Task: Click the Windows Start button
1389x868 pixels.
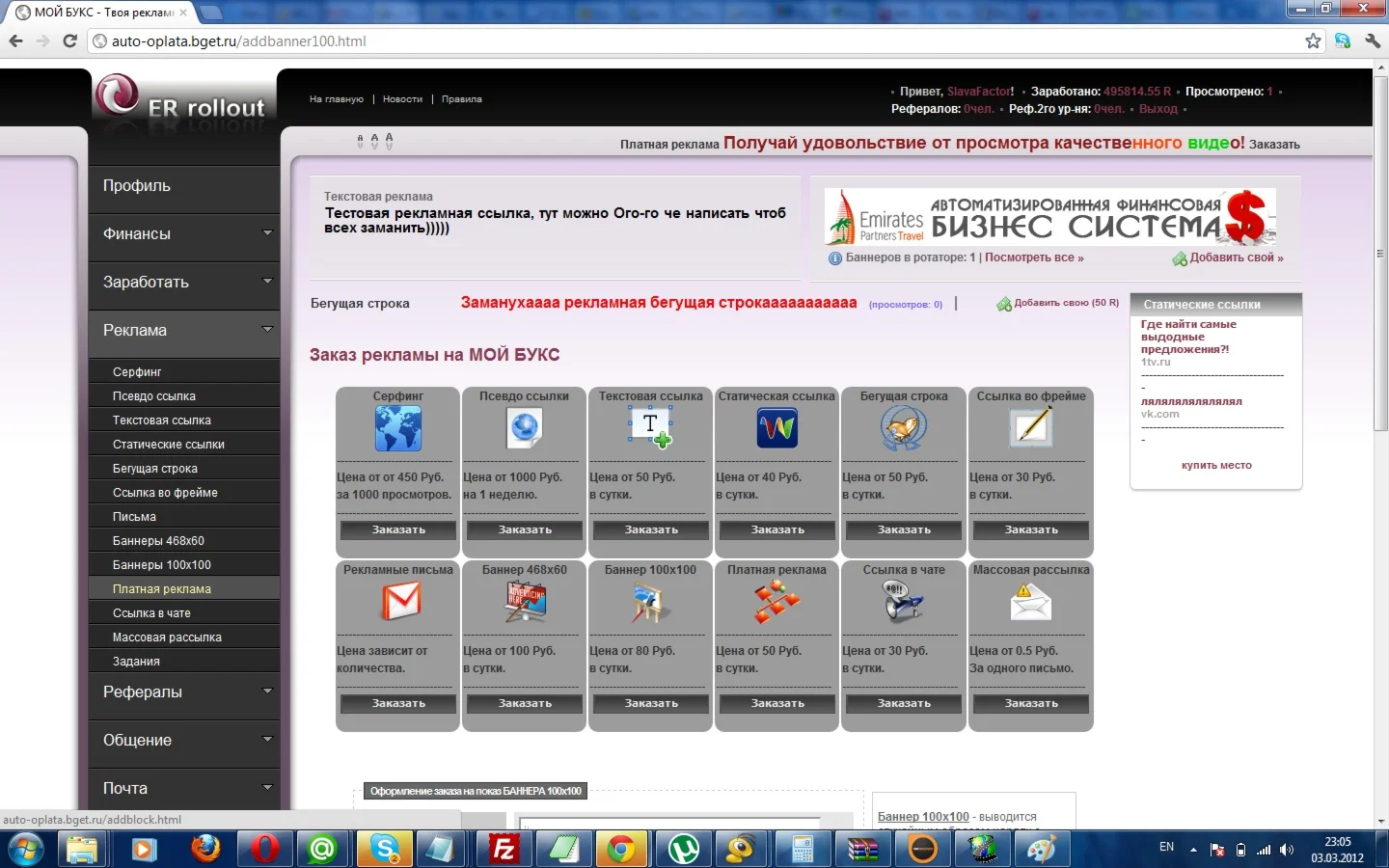Action: tap(24, 850)
